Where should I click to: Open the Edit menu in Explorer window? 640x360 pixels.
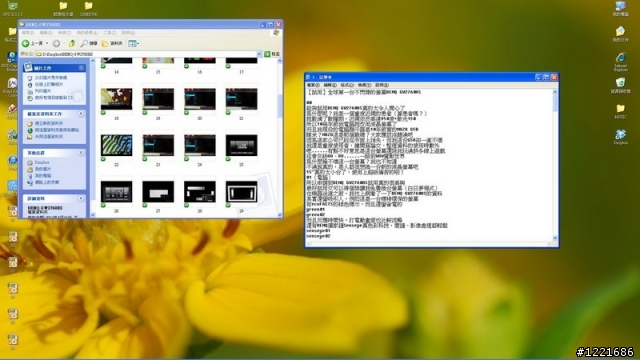click(x=46, y=33)
